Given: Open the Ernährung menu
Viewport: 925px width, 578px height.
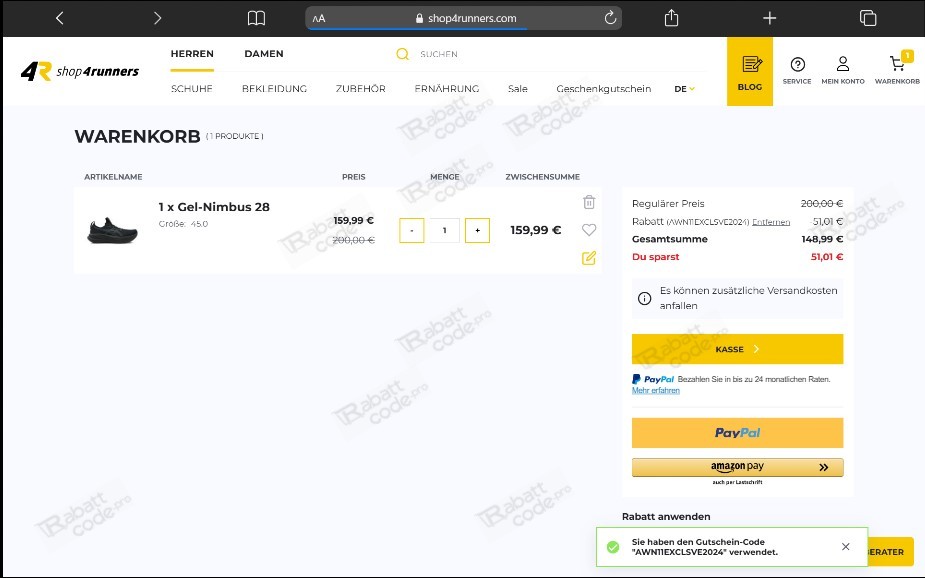Looking at the screenshot, I should pyautogui.click(x=447, y=89).
